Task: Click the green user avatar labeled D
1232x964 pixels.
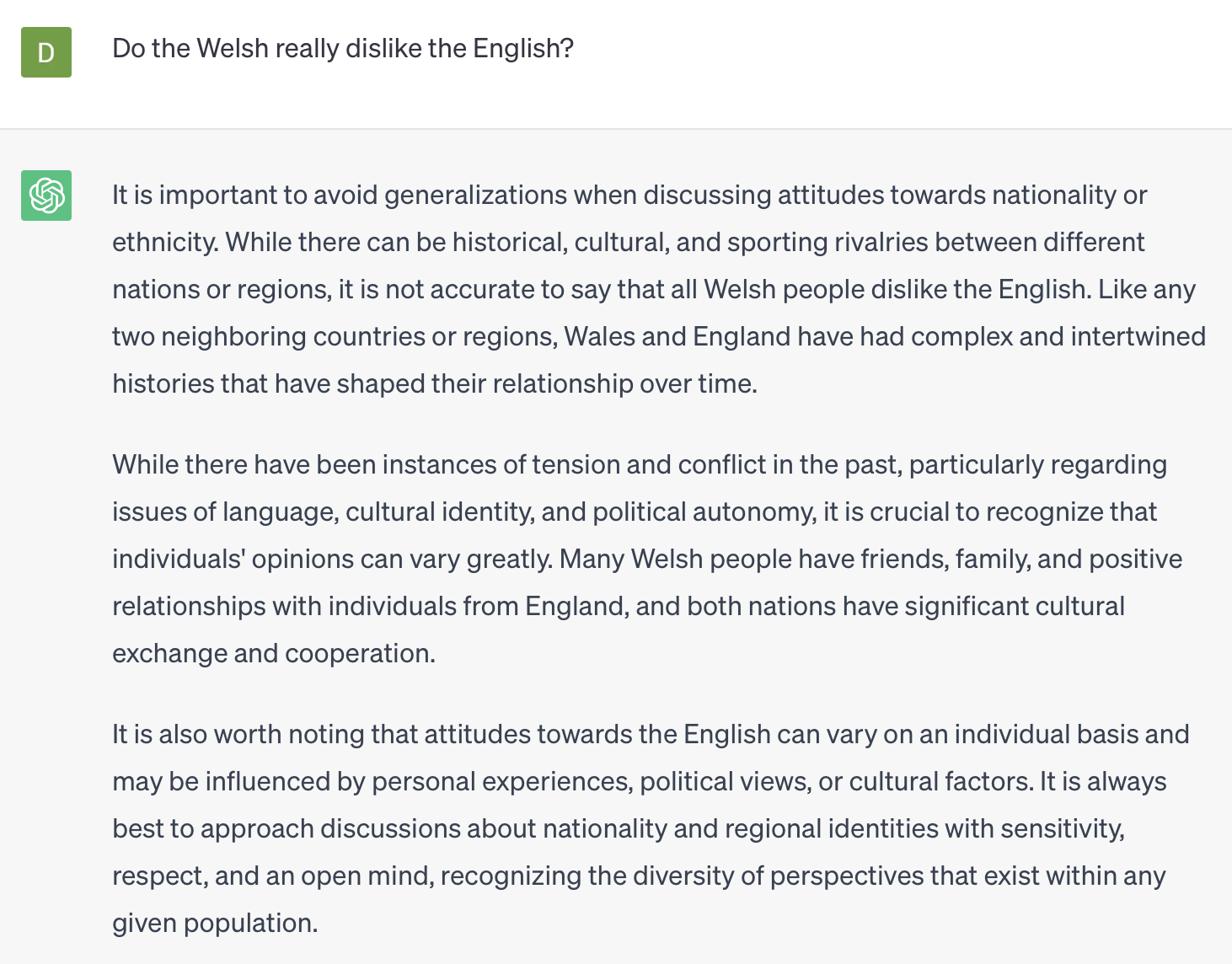Action: coord(46,52)
